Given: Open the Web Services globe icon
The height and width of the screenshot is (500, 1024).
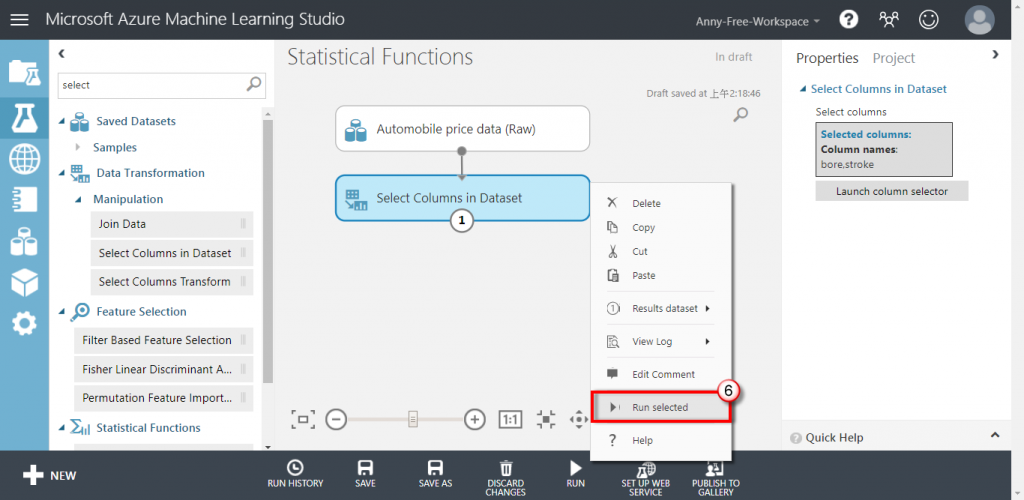Looking at the screenshot, I should pyautogui.click(x=24, y=158).
